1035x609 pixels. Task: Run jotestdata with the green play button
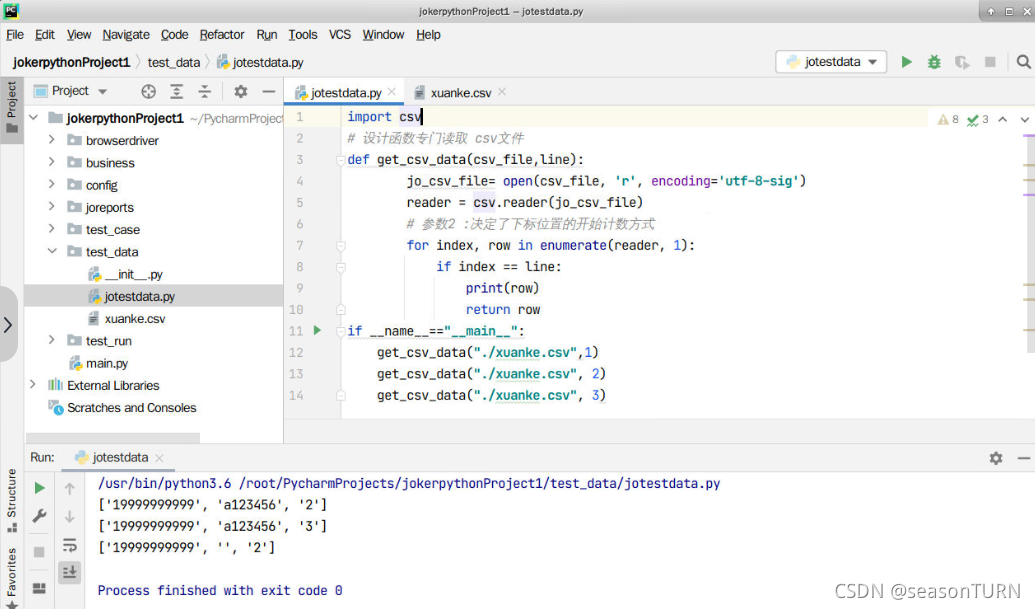pyautogui.click(x=906, y=62)
